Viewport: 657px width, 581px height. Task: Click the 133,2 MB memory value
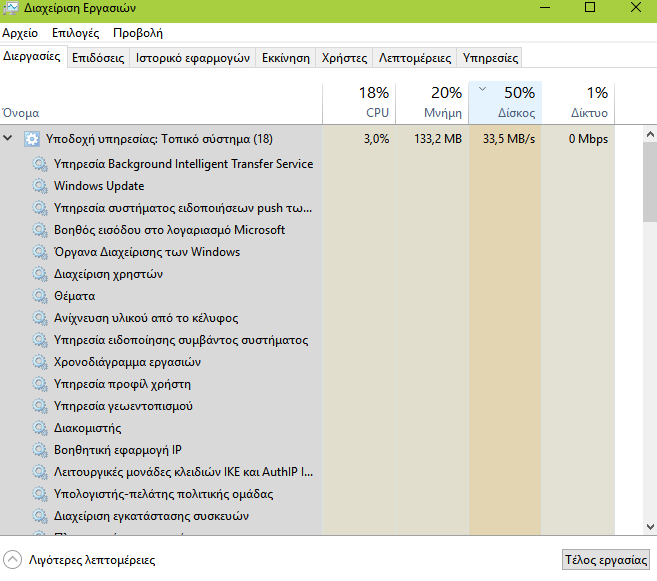click(x=438, y=139)
